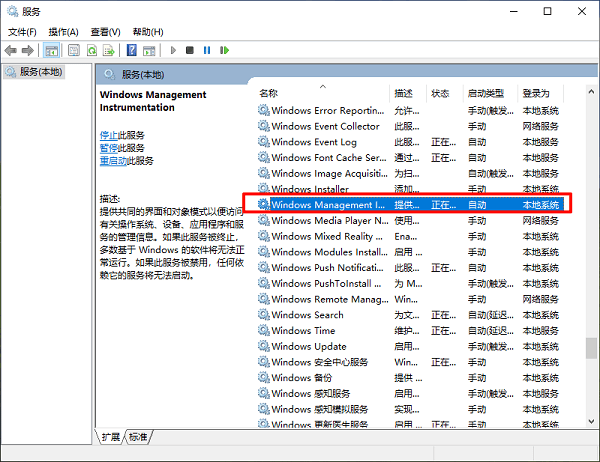Viewport: 600px width, 462px height.
Task: Minimize the 服务 window
Action: coord(514,11)
